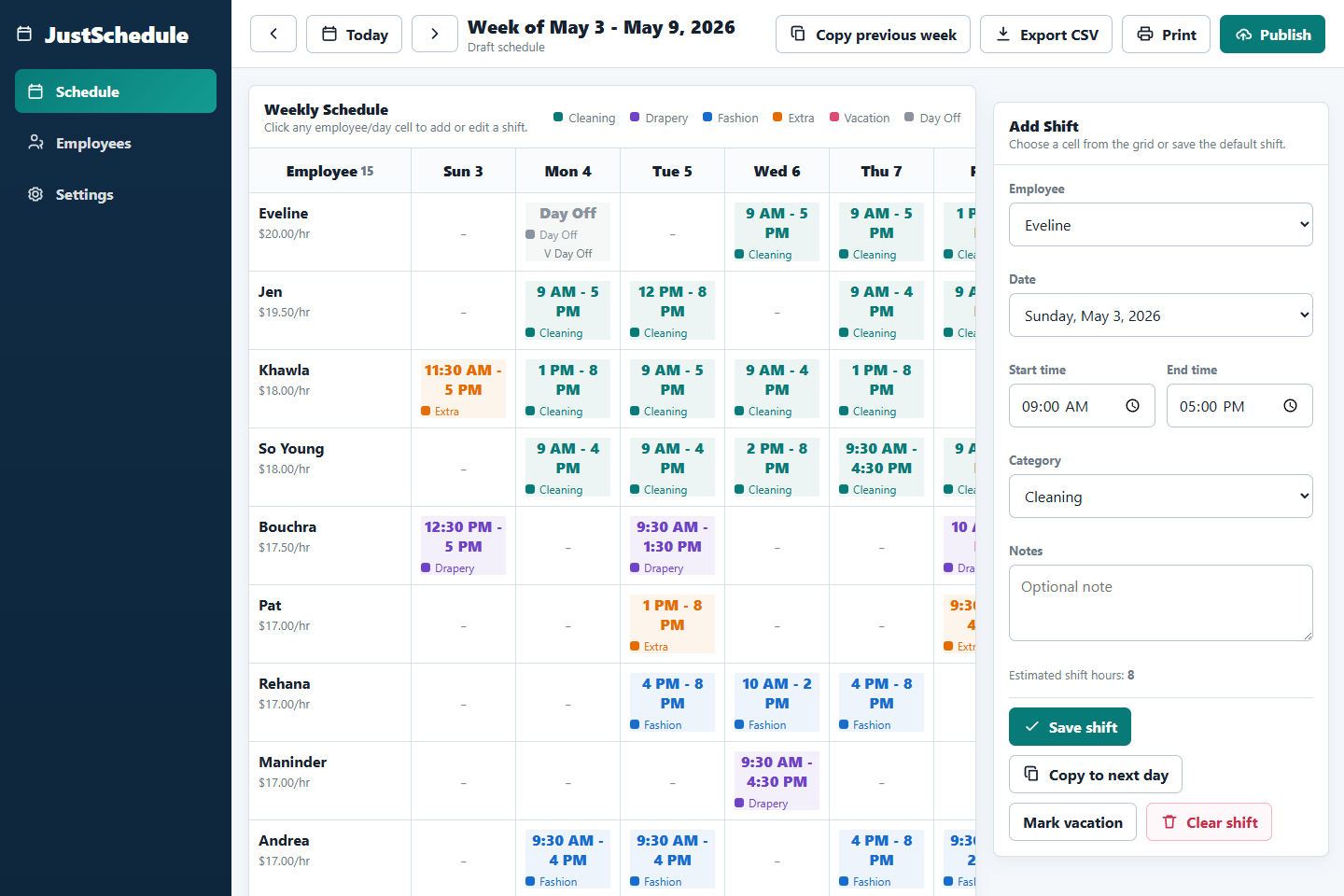Screen dimensions: 1344x896
Task: Click the Start time field 09:00 AM
Action: click(x=1082, y=406)
